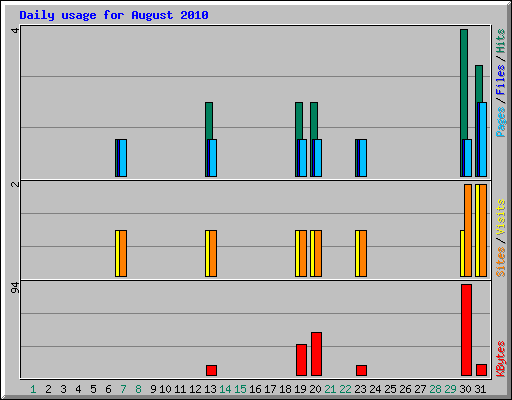
Task: Click the green hits bar for day 31
Action: click(x=479, y=84)
